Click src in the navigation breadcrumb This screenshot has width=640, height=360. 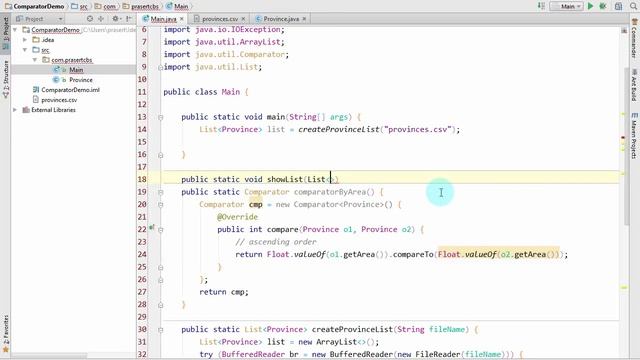click(x=80, y=6)
